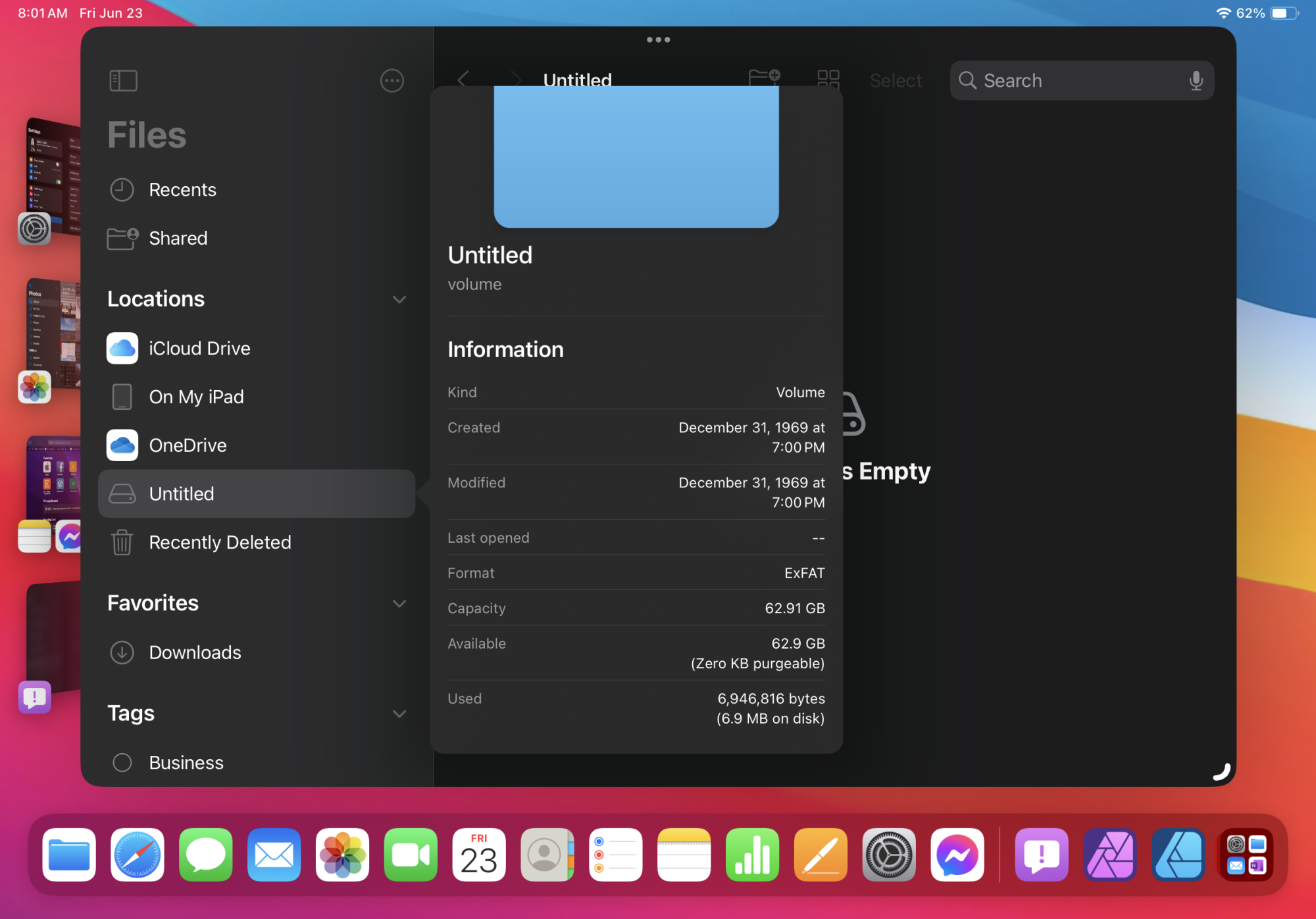This screenshot has height=919, width=1316.
Task: Open three-dot multitasking menu at top
Action: (x=658, y=39)
